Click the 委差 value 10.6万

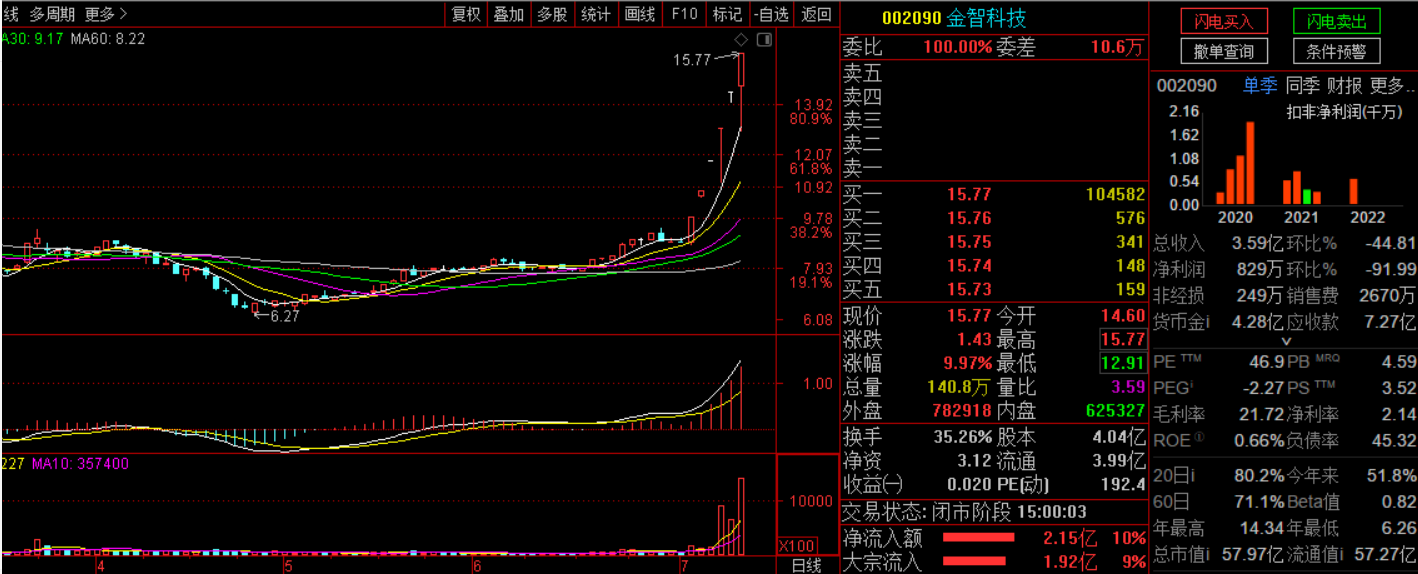click(x=1118, y=47)
